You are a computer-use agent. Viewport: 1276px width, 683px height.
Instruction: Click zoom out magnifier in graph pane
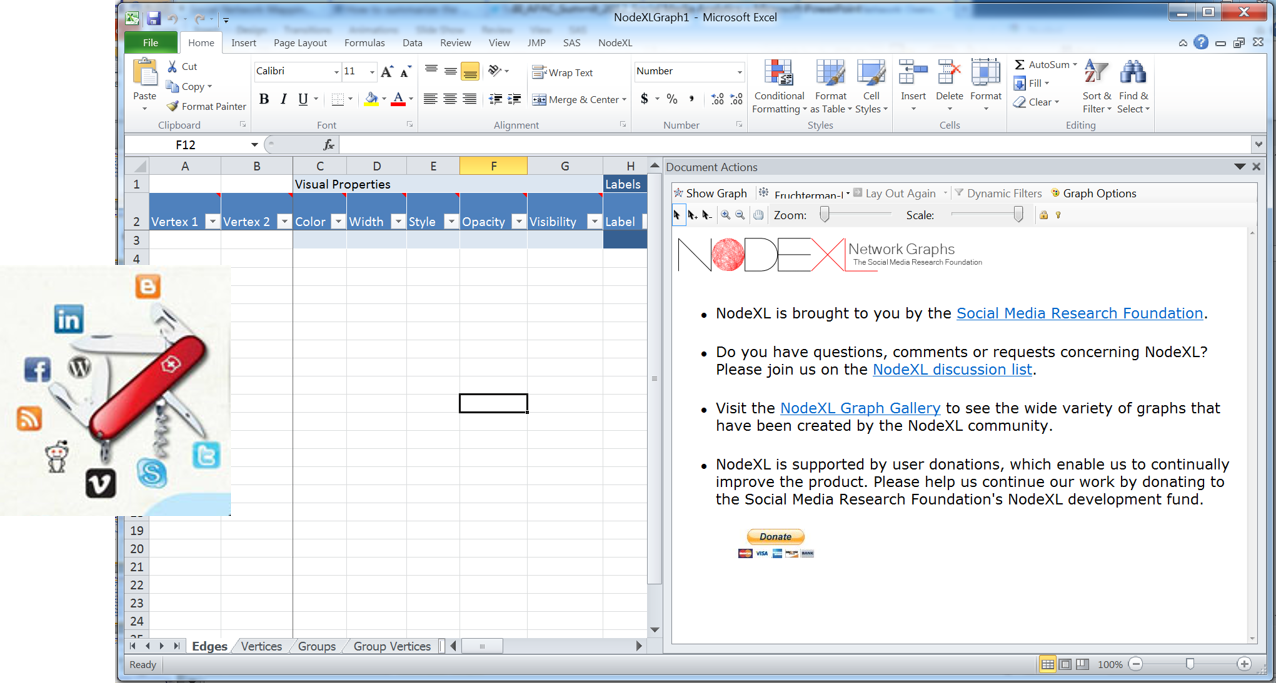point(740,215)
